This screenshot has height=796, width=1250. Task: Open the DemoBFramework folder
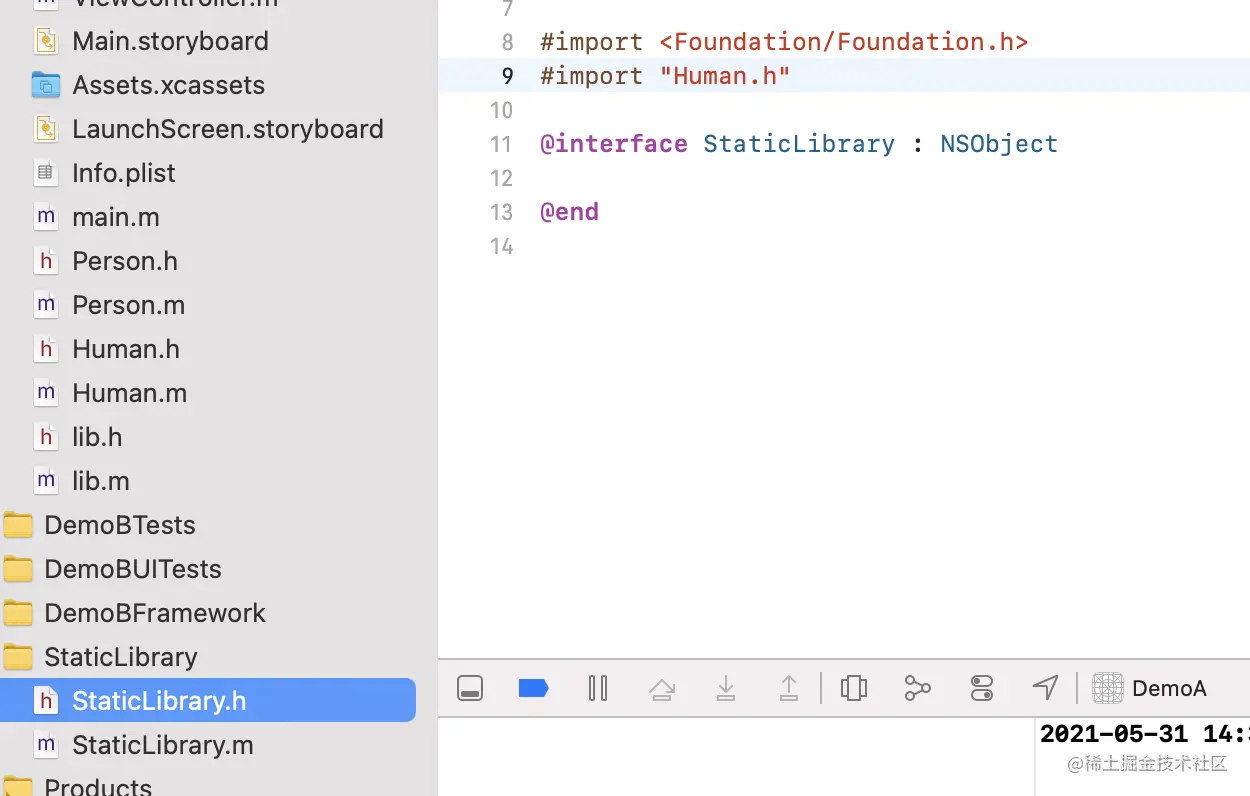[x=154, y=613]
